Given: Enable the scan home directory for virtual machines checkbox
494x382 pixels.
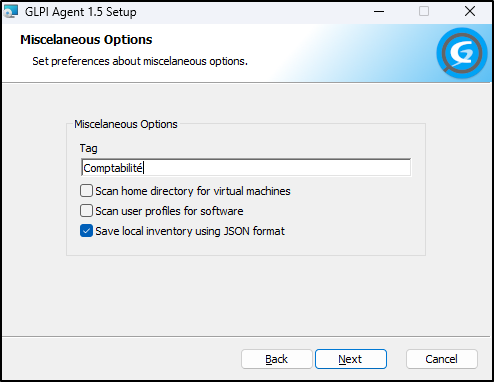Looking at the screenshot, I should 86,191.
